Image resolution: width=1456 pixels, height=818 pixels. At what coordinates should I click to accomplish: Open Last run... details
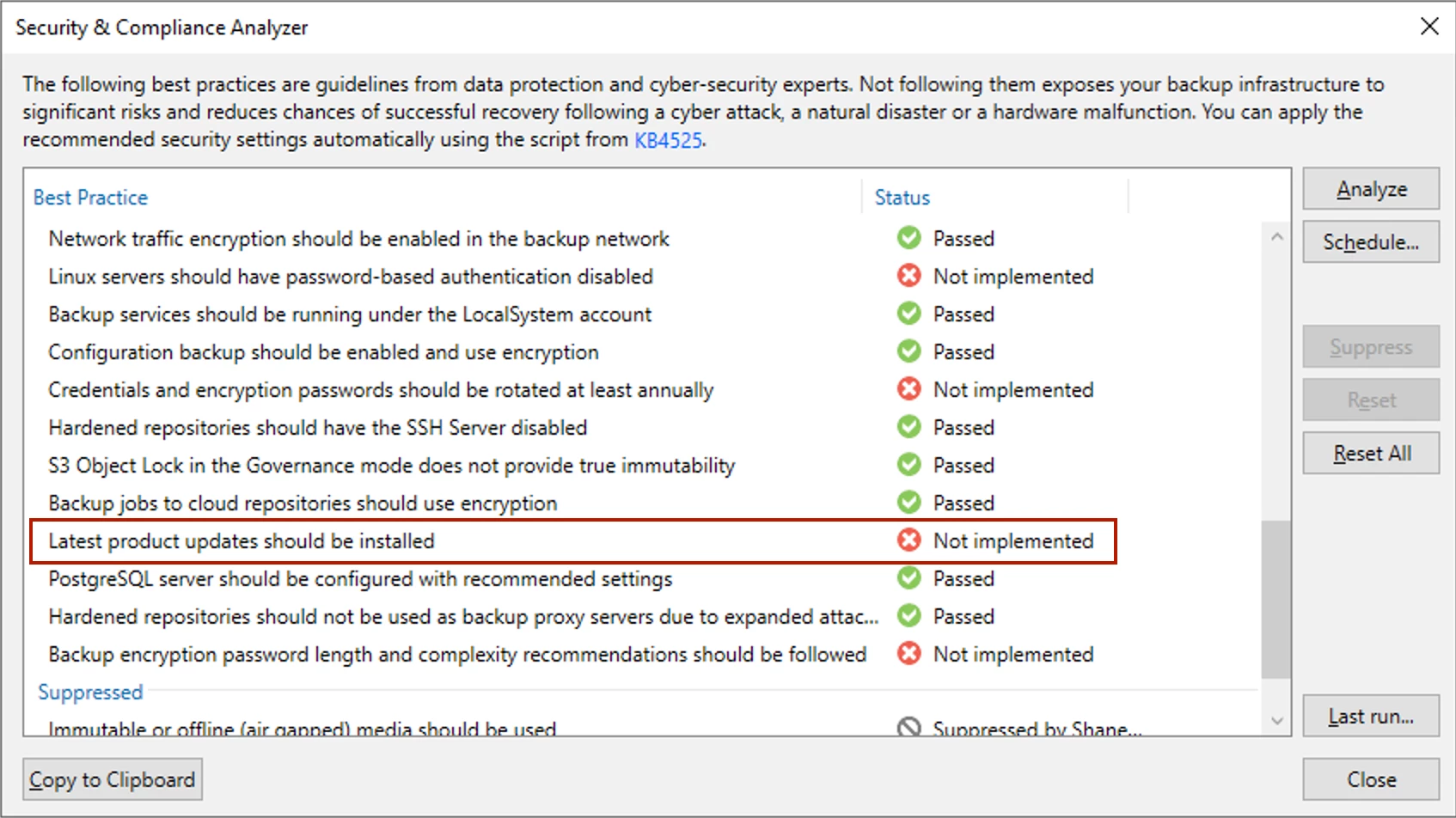pos(1370,717)
